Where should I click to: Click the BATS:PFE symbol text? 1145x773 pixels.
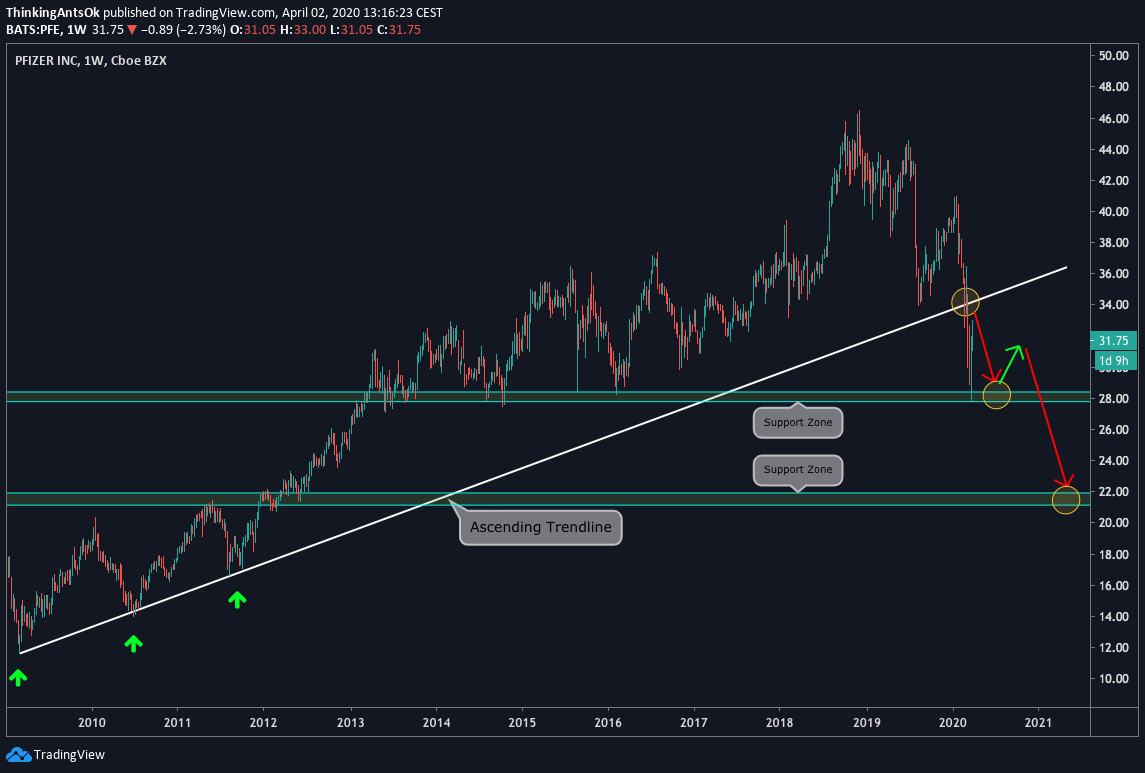click(34, 30)
